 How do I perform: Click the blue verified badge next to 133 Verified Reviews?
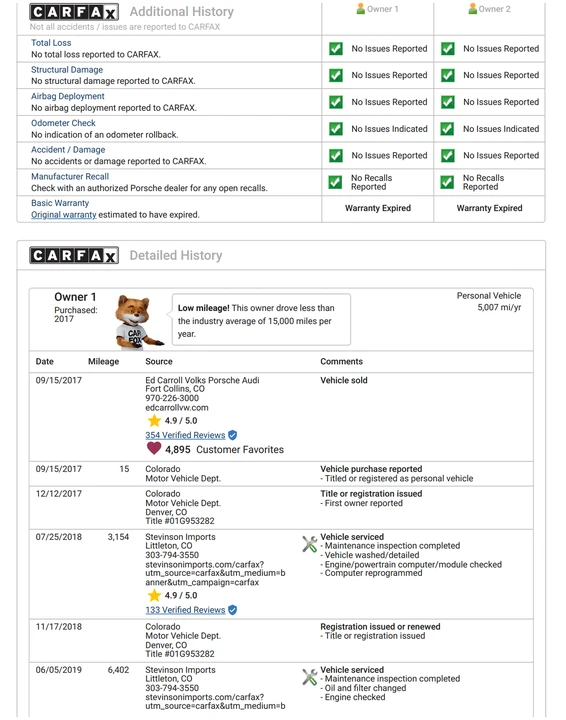(233, 610)
